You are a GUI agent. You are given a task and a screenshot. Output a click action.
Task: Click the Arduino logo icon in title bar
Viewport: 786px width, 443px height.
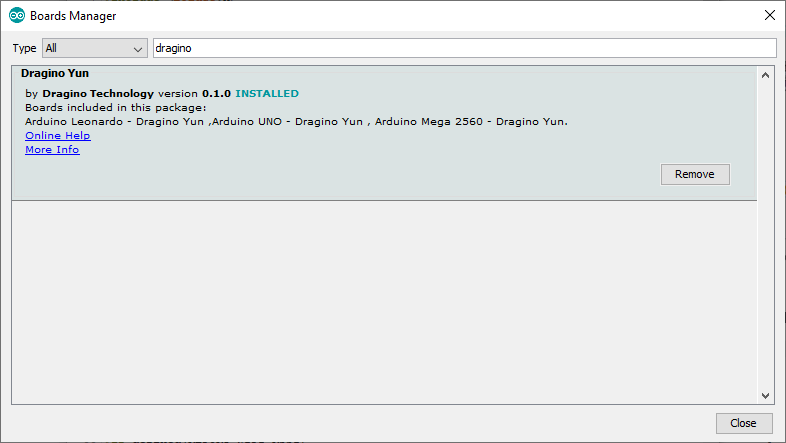[x=17, y=16]
